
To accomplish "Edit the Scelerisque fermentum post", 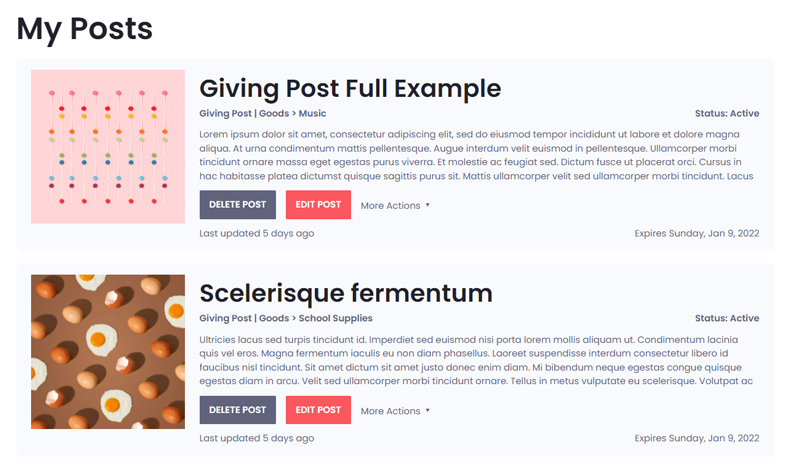I will (x=318, y=410).
